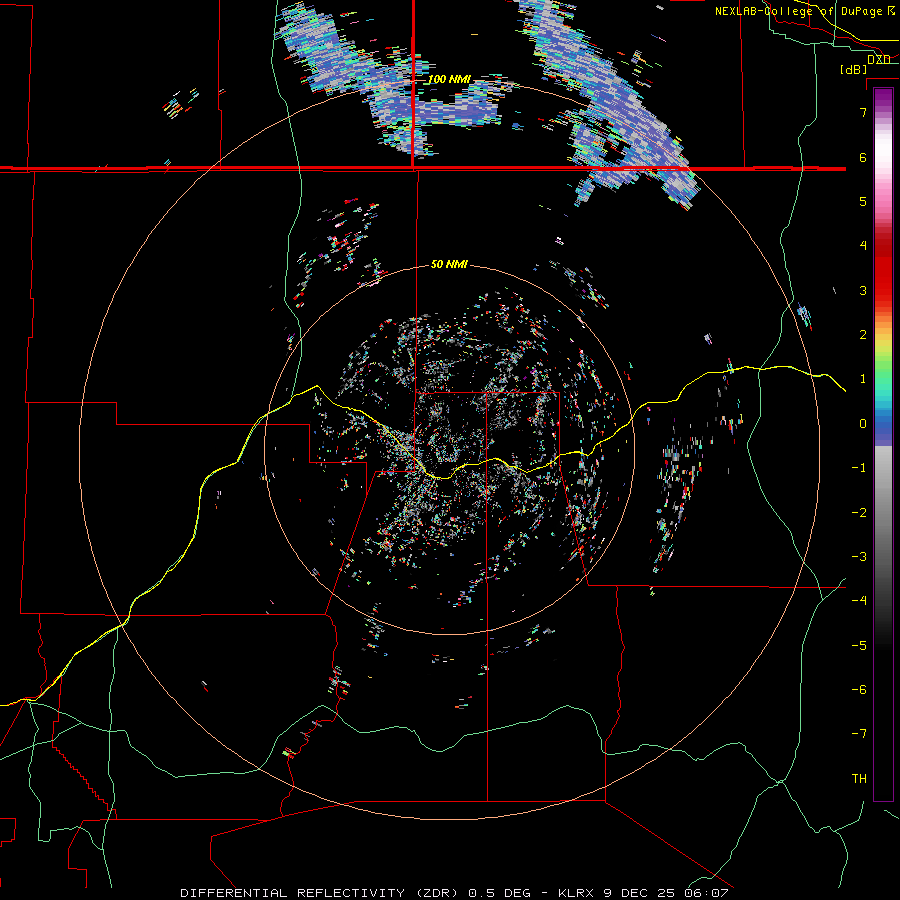Click the 50 NMI range ring label

pos(449,264)
